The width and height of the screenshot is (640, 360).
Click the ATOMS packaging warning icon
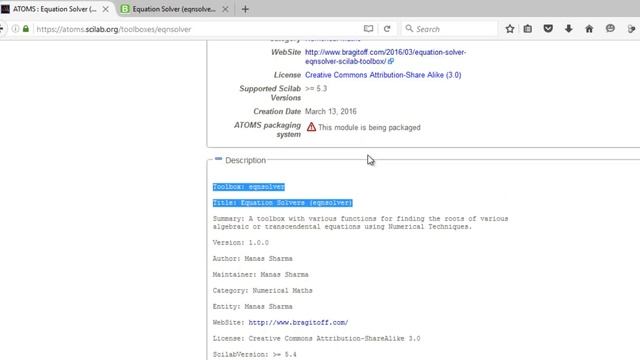(311, 127)
